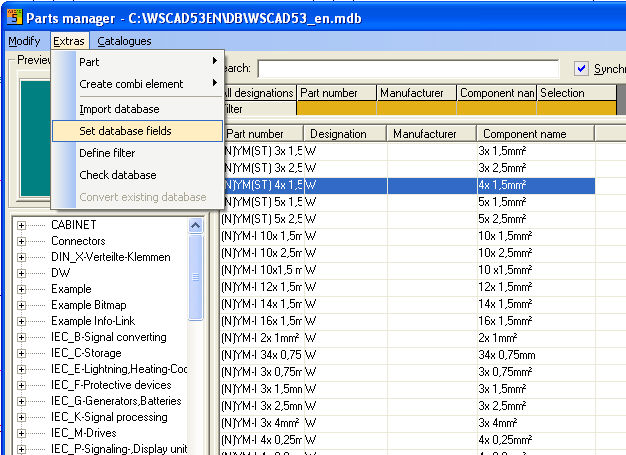Expand the CABINET tree node

pos(22,226)
